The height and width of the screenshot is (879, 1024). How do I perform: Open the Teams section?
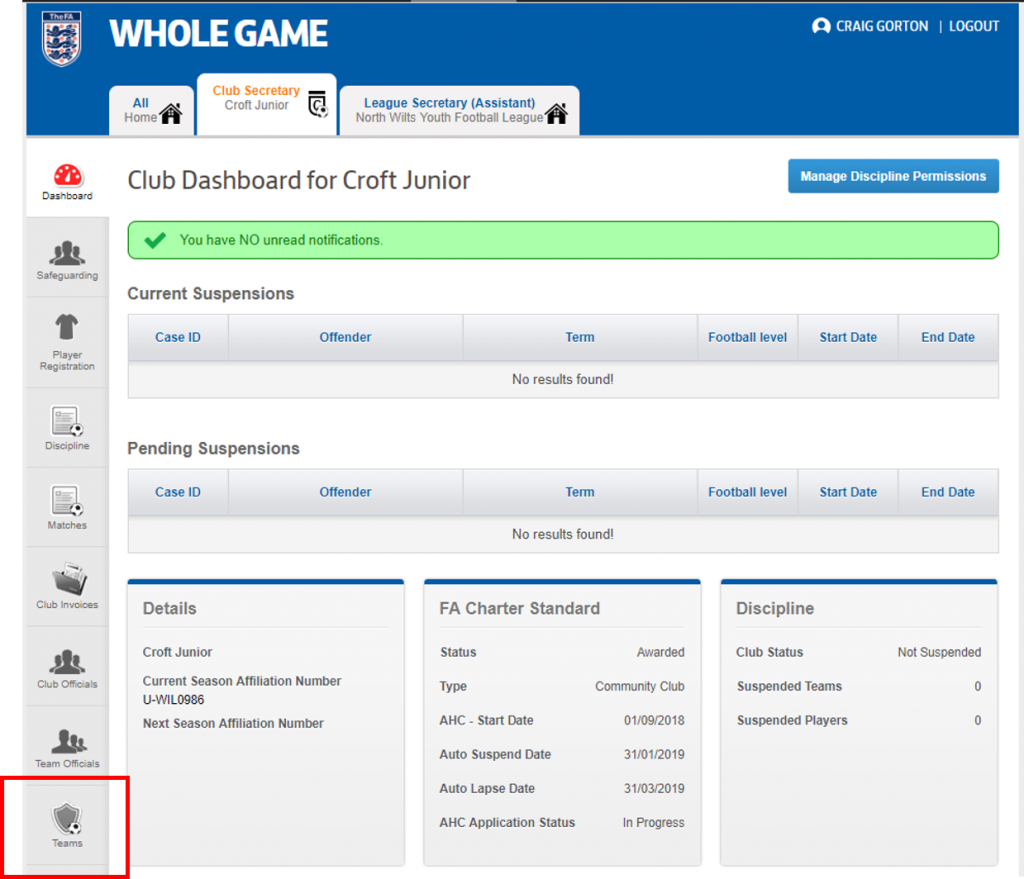tap(67, 825)
